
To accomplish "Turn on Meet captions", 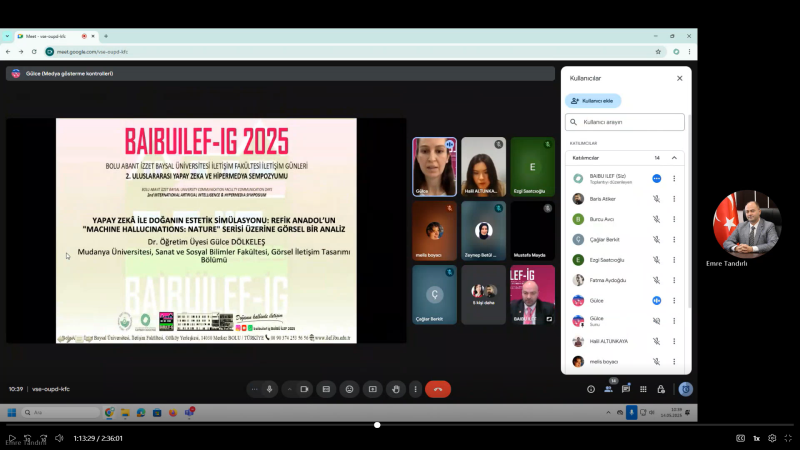I will coord(326,389).
